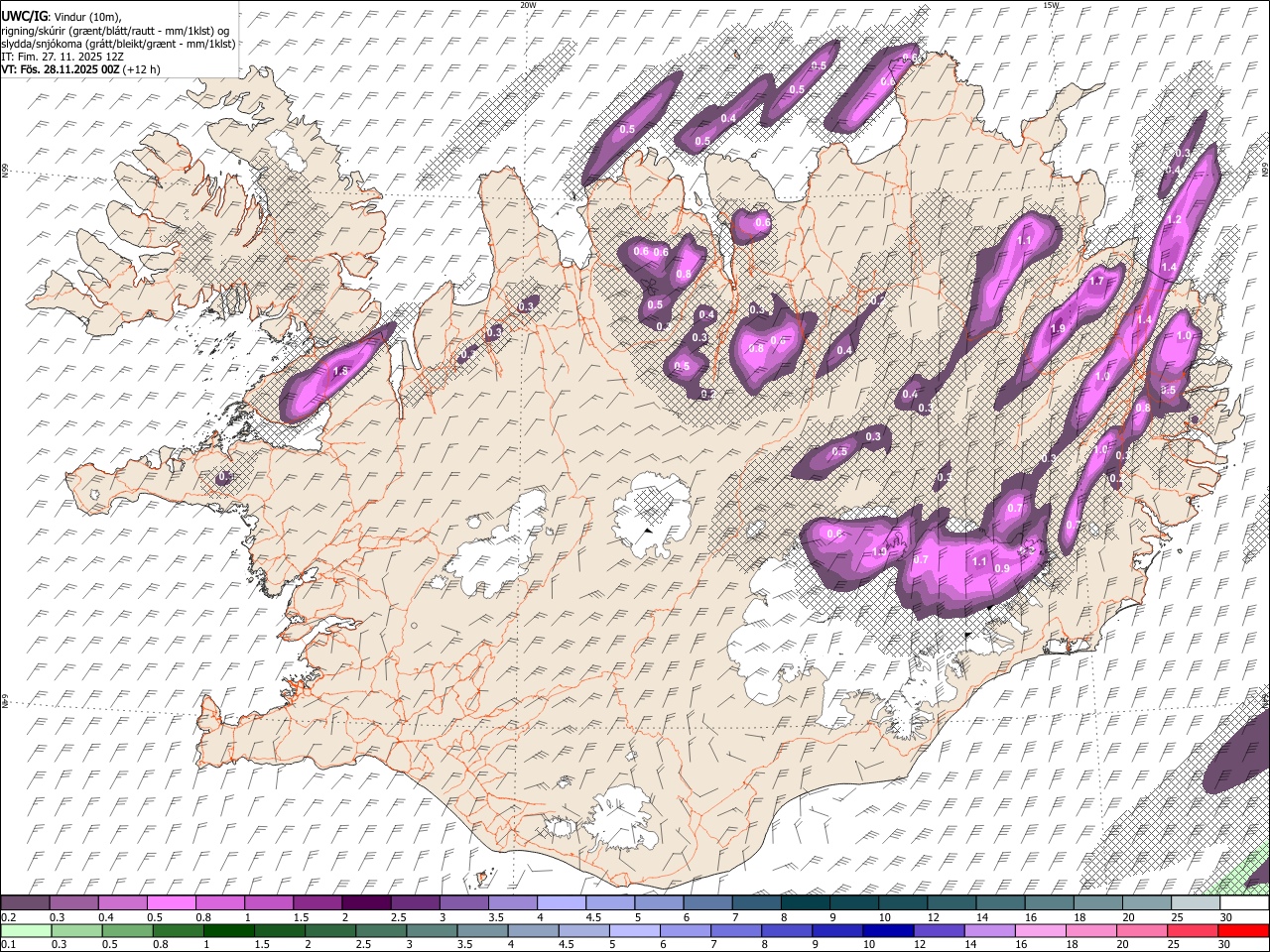Click the 'Vindur (10m)' text in header

click(x=87, y=17)
